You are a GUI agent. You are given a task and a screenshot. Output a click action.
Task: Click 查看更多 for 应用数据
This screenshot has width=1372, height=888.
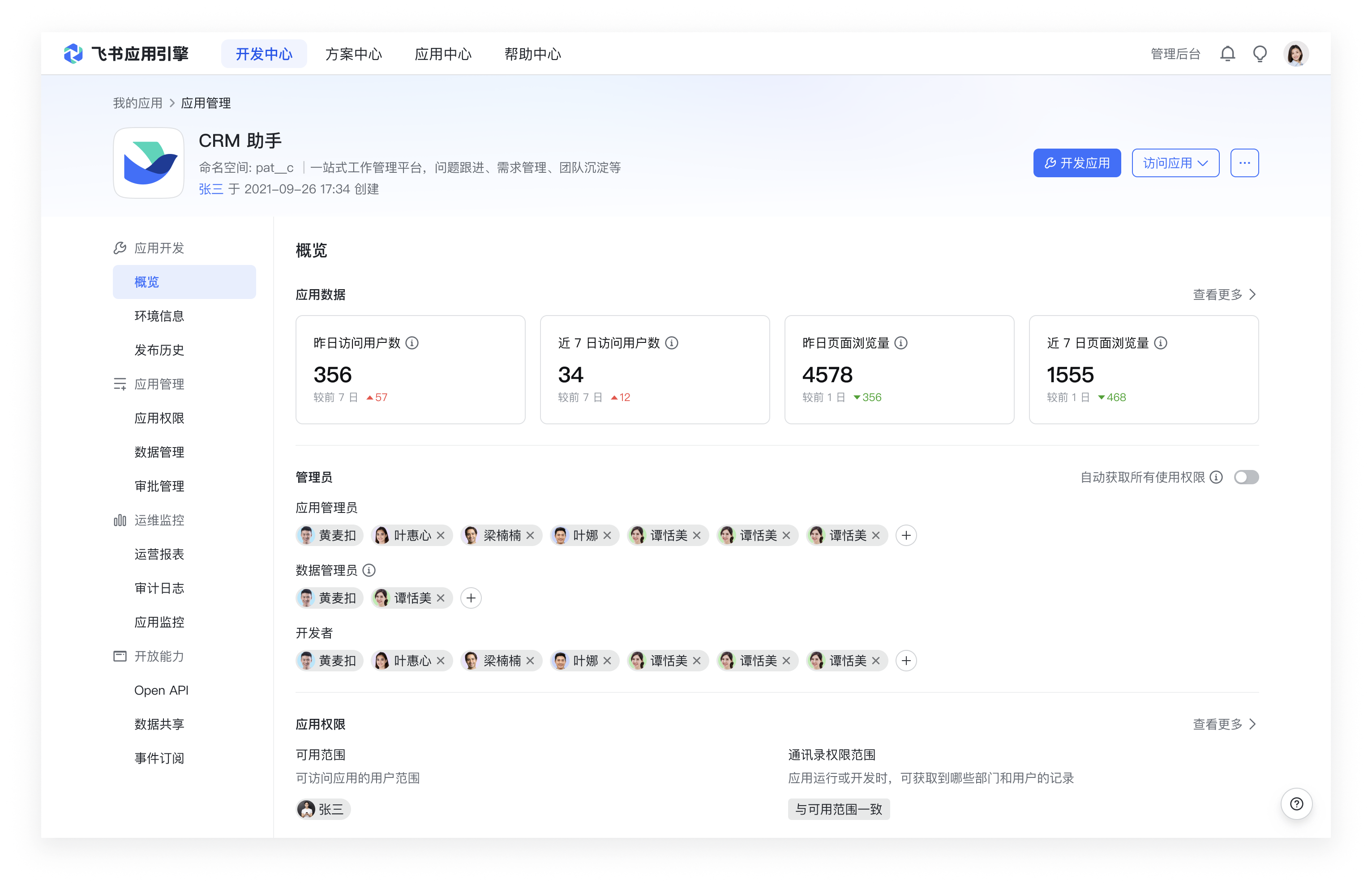(1223, 295)
